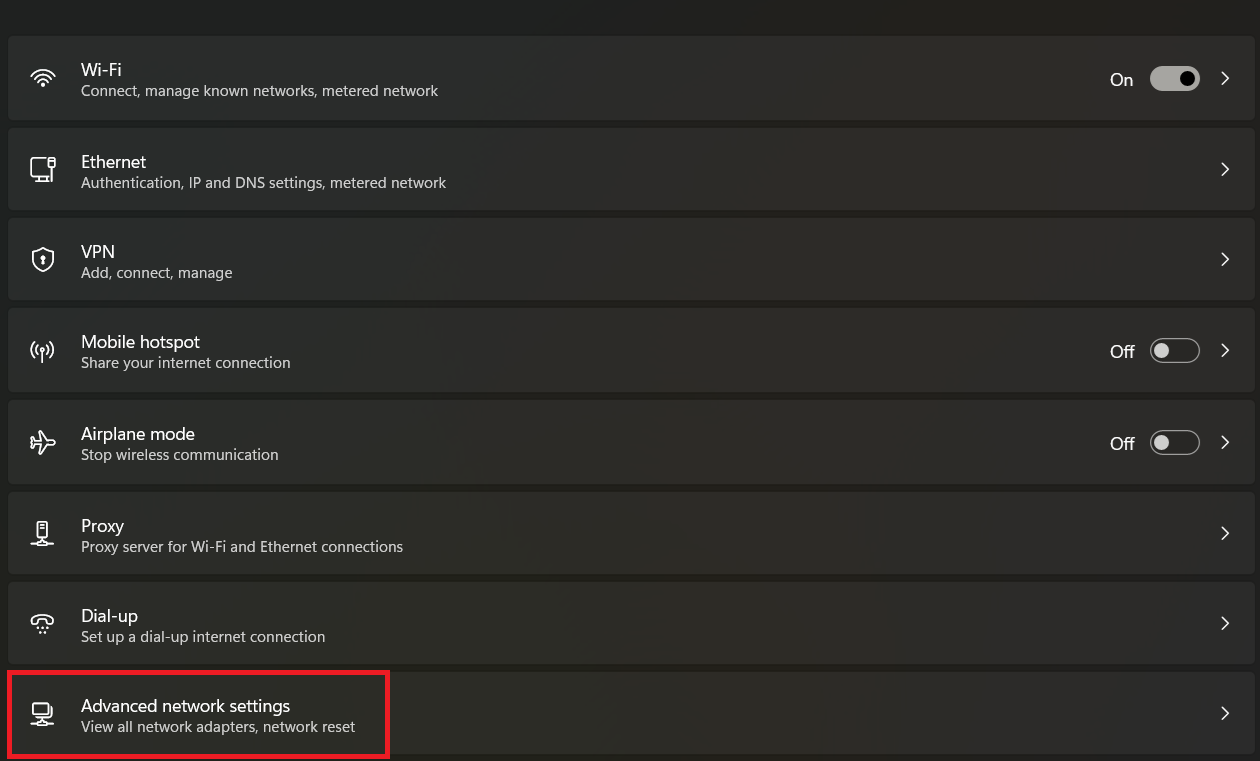
Task: Turn off the Wi-Fi toggle
Action: click(1174, 79)
